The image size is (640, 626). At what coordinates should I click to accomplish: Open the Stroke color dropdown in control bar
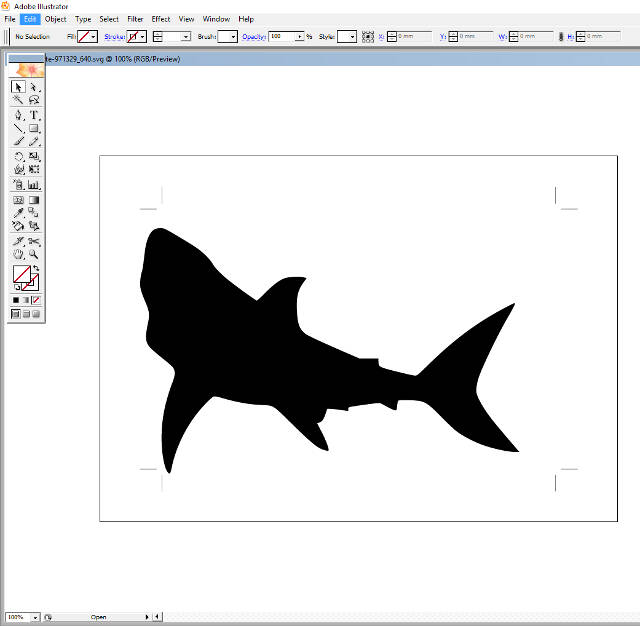[142, 37]
